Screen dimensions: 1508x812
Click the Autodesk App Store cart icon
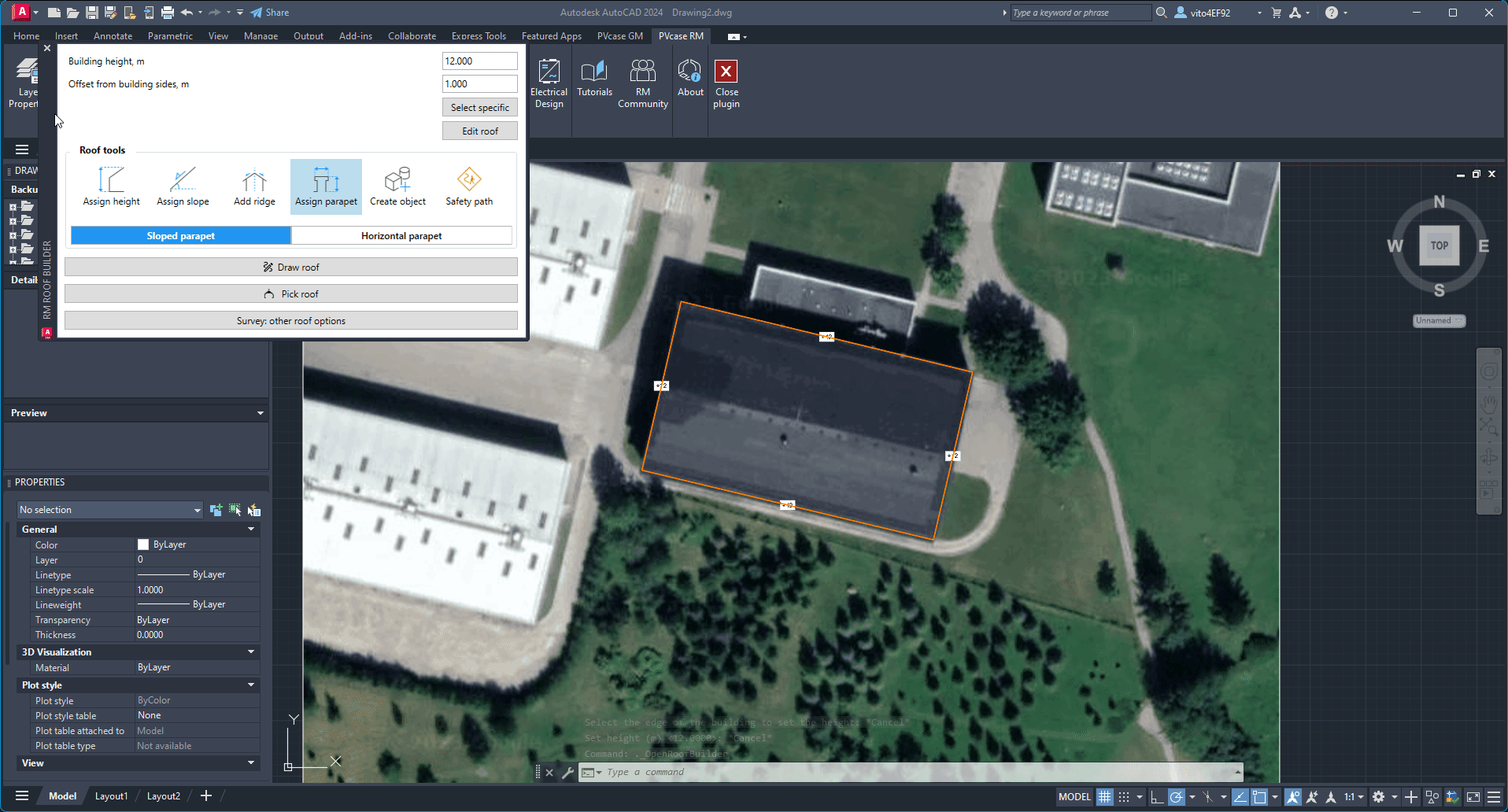tap(1277, 13)
